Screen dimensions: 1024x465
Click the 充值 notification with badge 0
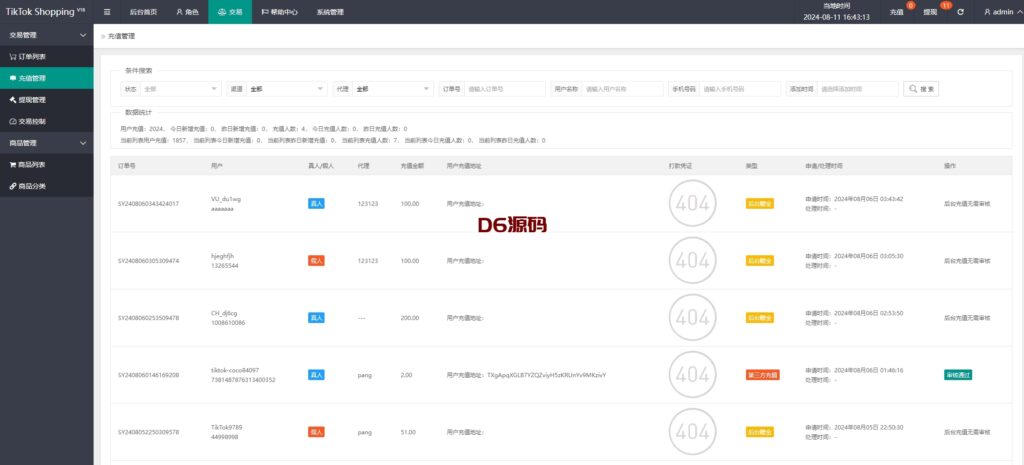(899, 11)
